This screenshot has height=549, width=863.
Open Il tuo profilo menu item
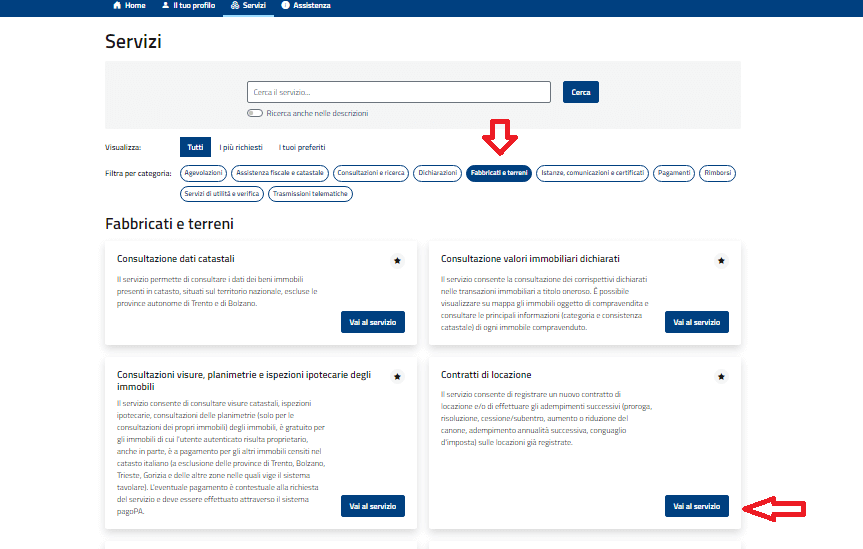tap(188, 6)
